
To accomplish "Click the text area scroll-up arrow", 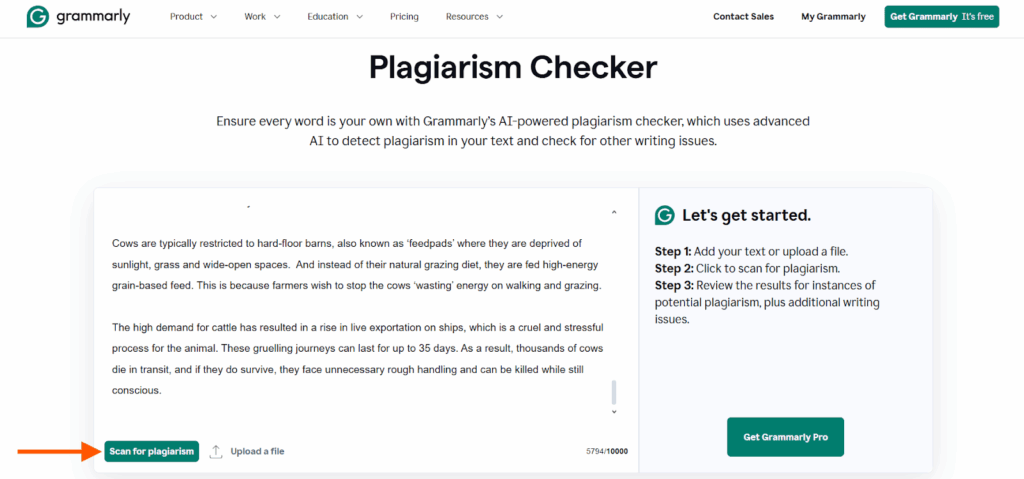I will pyautogui.click(x=614, y=212).
